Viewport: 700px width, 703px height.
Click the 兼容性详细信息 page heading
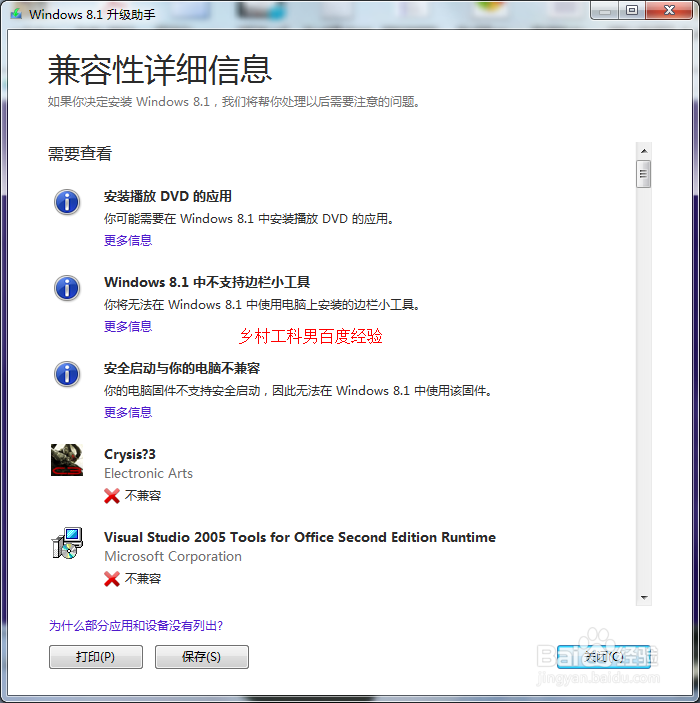[x=160, y=70]
